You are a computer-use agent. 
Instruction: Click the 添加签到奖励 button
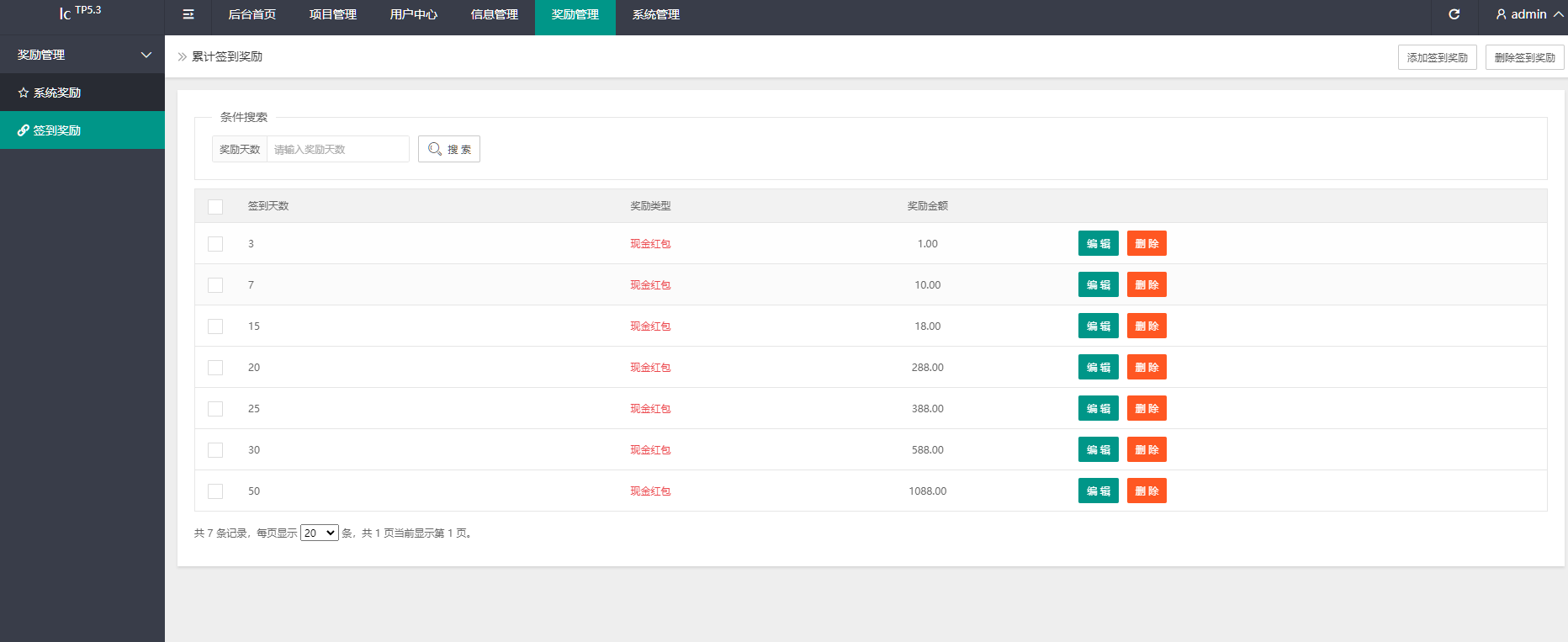[1437, 57]
